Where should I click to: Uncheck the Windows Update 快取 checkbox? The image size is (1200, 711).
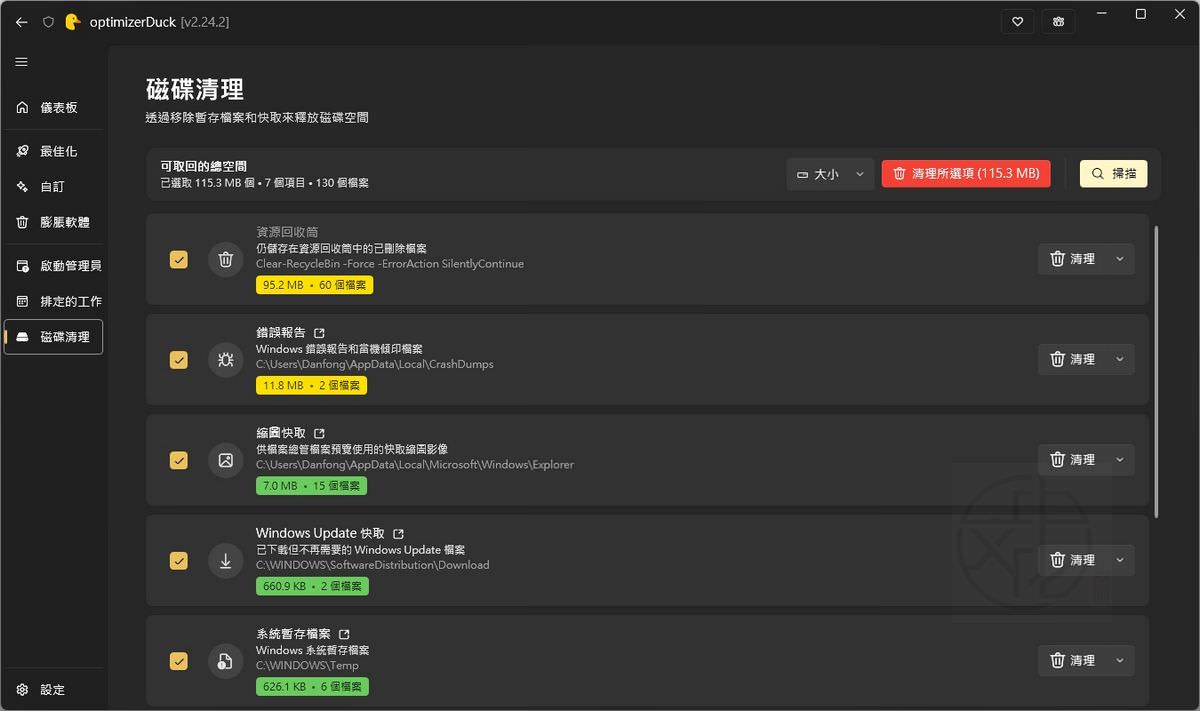click(178, 560)
